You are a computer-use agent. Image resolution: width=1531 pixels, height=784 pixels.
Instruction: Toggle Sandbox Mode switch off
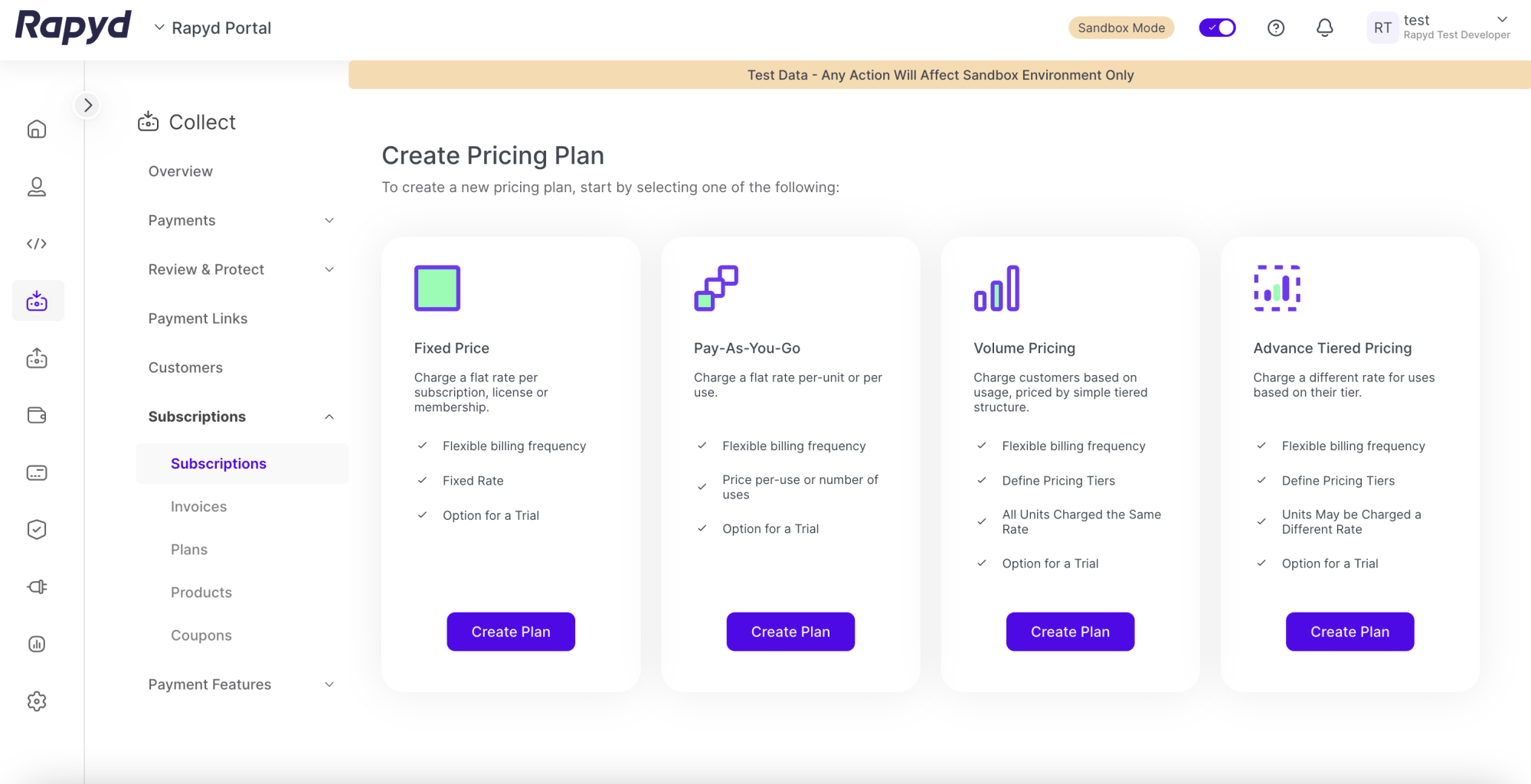pyautogui.click(x=1217, y=28)
